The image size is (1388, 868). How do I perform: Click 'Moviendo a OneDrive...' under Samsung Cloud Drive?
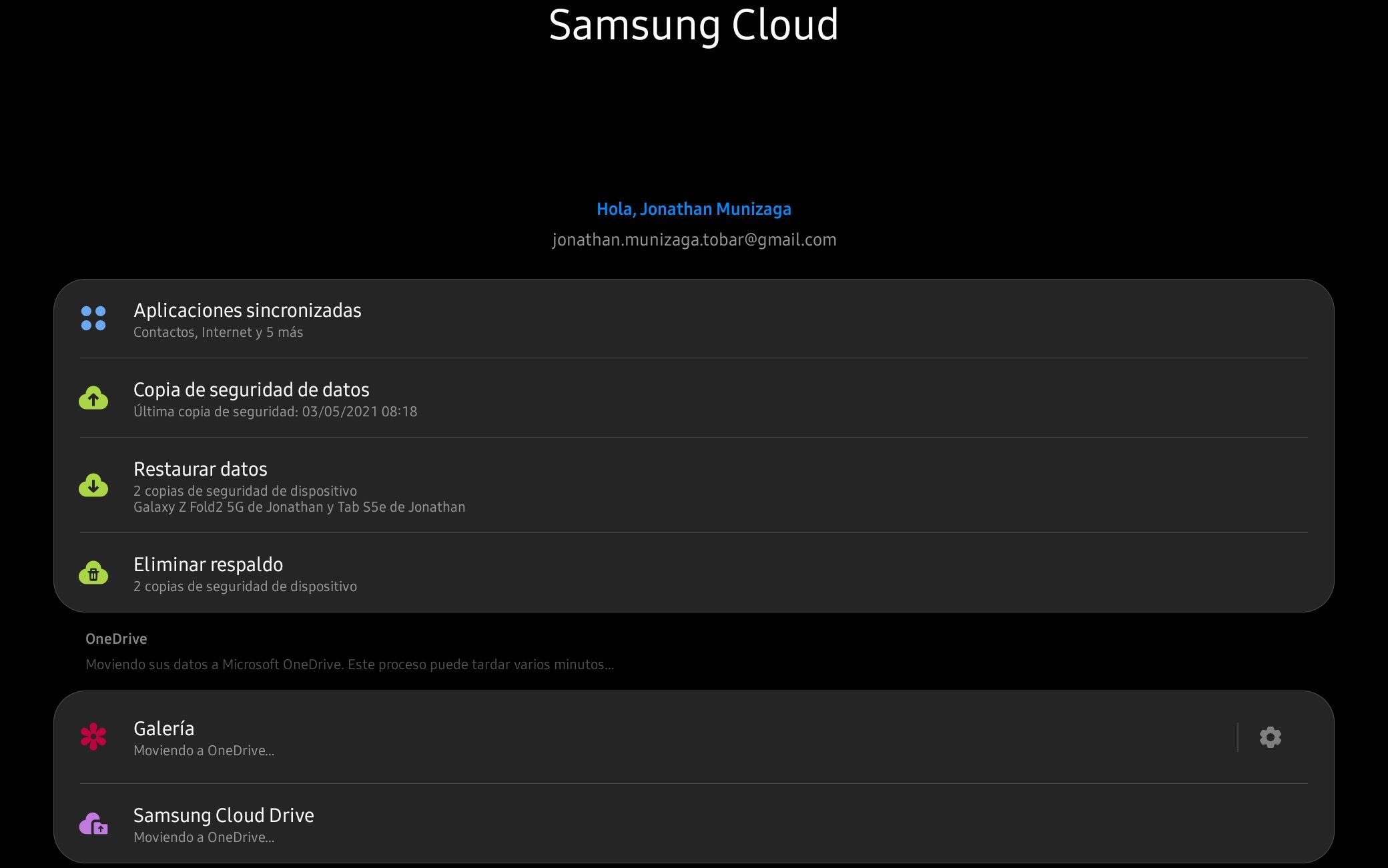tap(204, 837)
